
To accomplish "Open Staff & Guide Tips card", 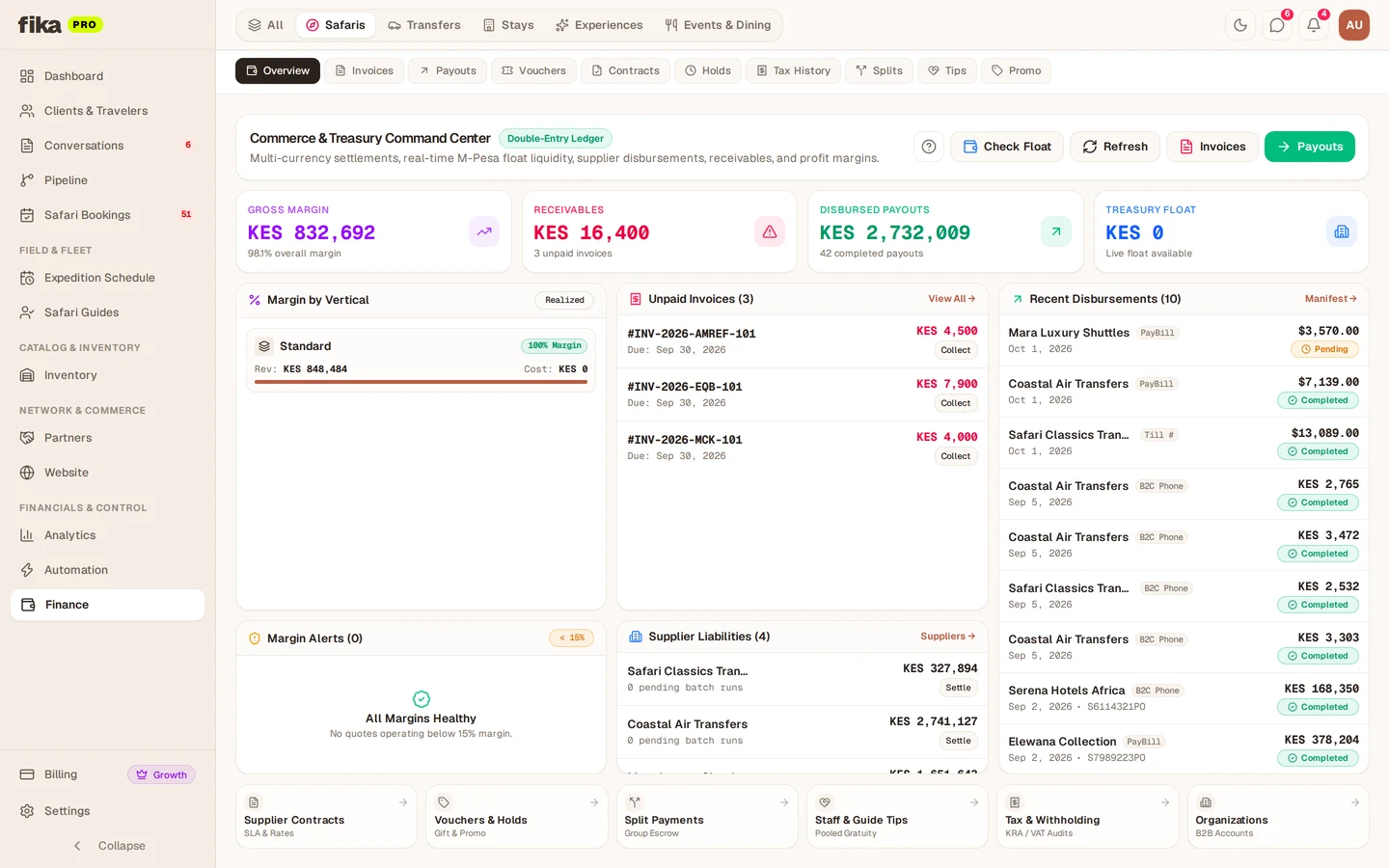I will 897,817.
